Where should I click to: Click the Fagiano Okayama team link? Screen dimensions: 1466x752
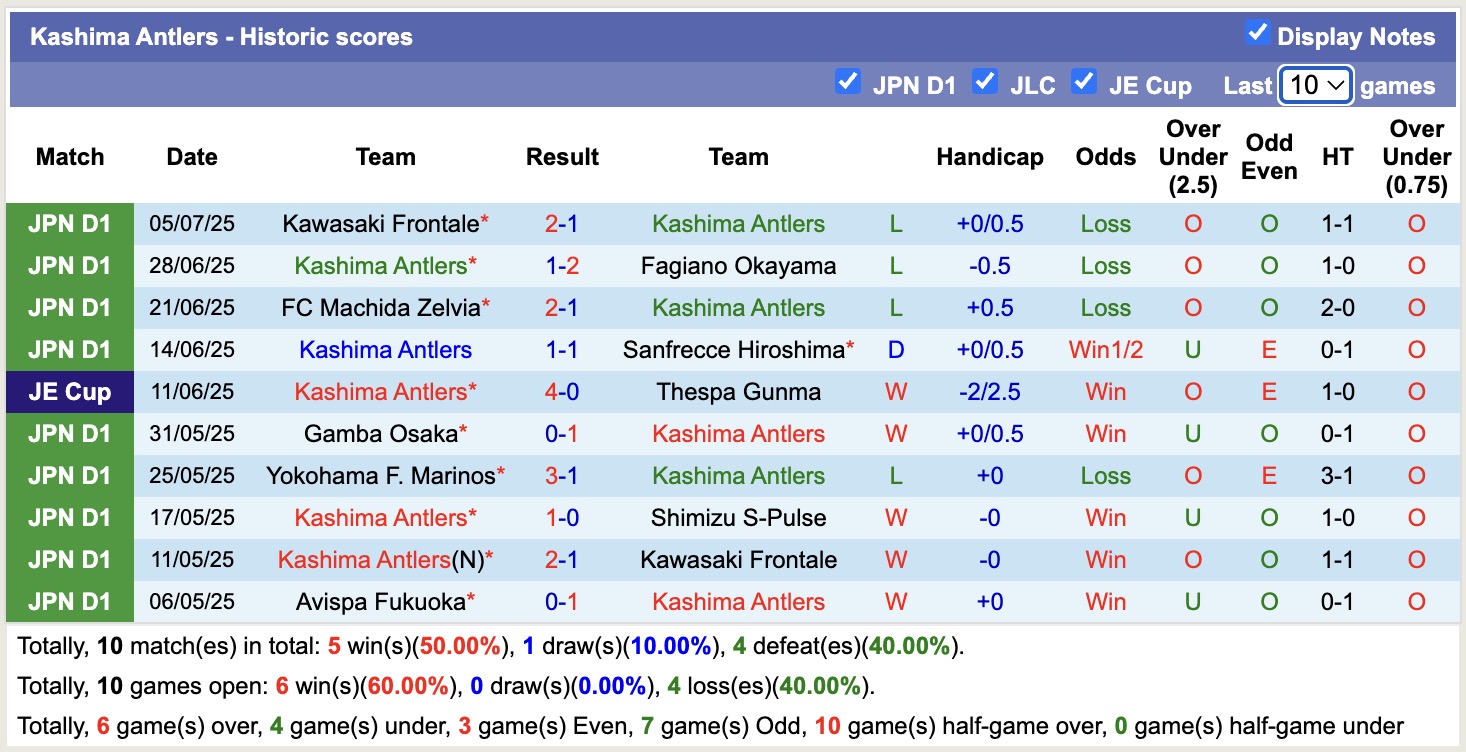click(738, 265)
